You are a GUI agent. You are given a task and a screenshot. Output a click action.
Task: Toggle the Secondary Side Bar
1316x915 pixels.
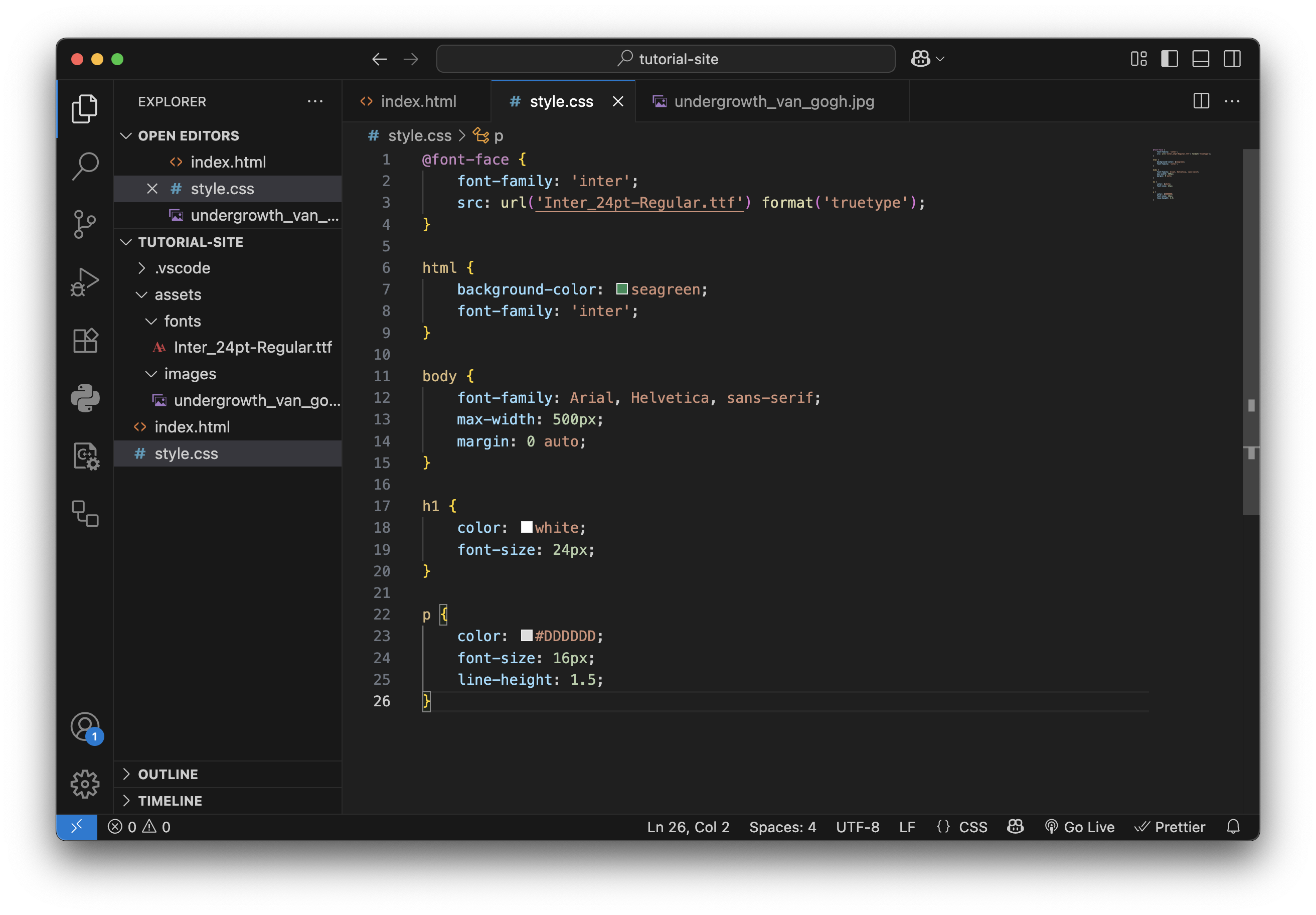[x=1232, y=59]
